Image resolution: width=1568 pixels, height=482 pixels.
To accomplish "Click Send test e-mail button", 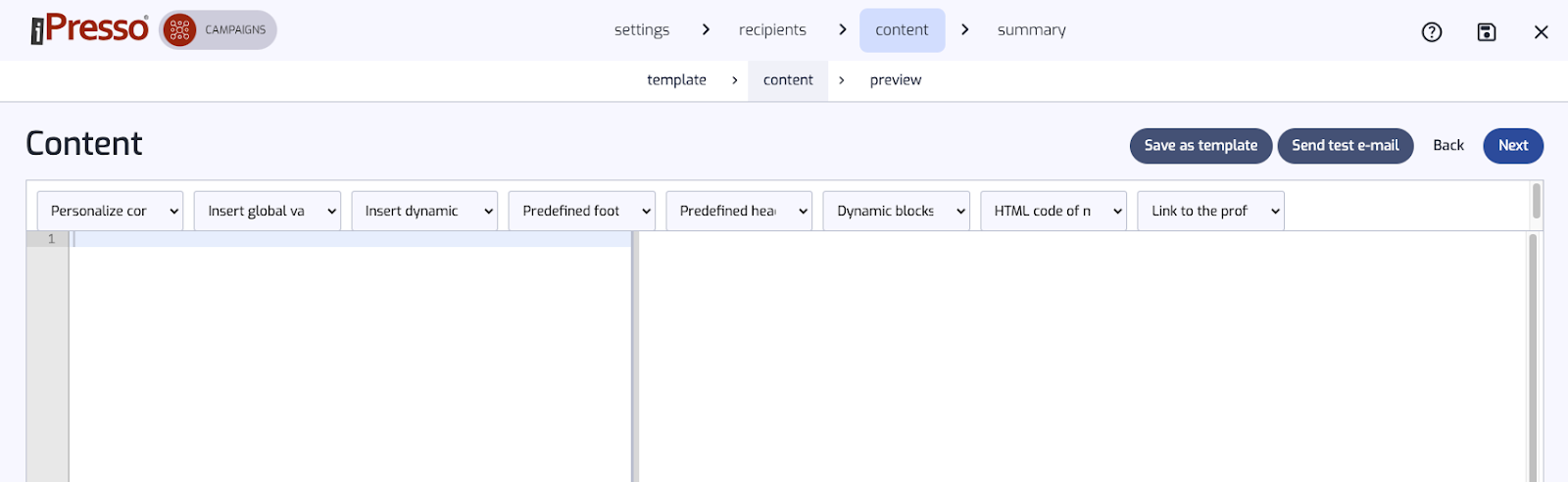I will tap(1346, 146).
